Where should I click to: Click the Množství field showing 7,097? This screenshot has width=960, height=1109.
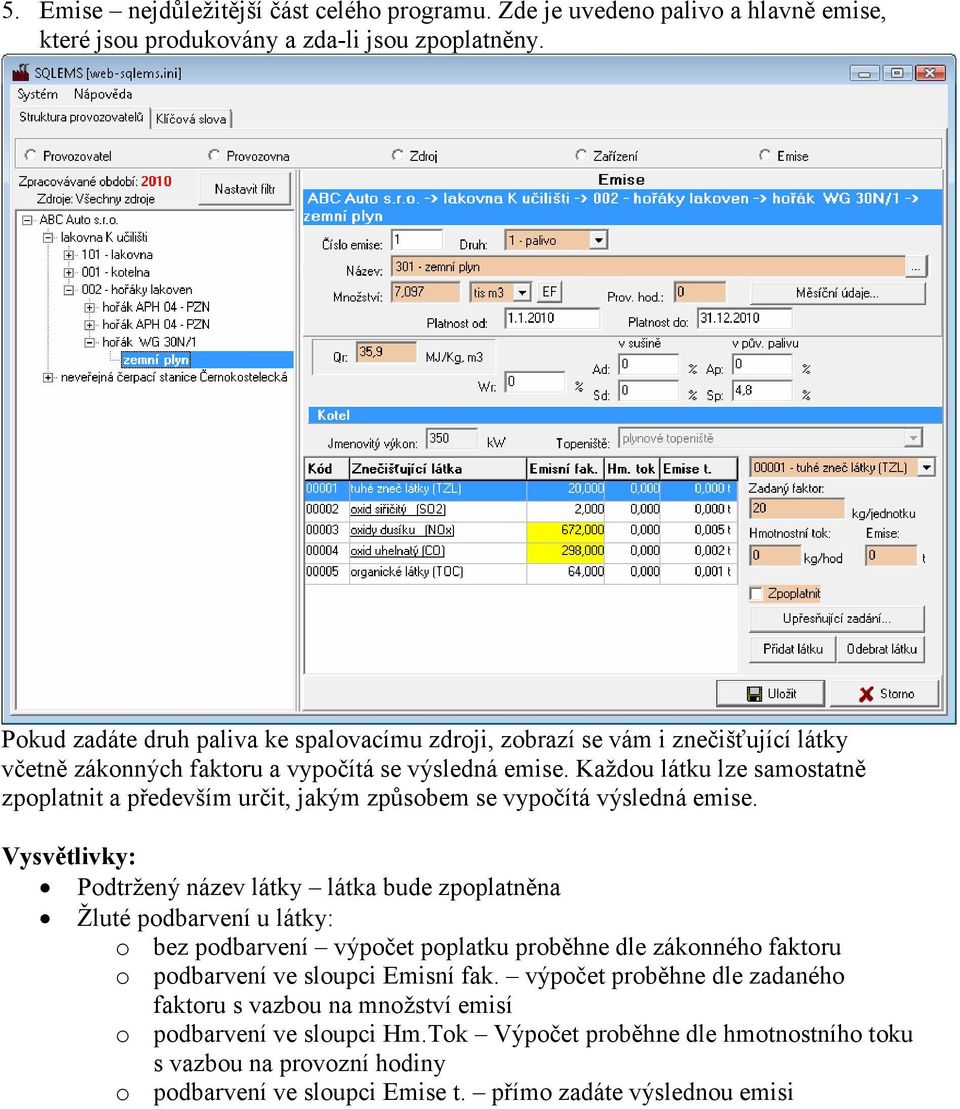coord(426,292)
